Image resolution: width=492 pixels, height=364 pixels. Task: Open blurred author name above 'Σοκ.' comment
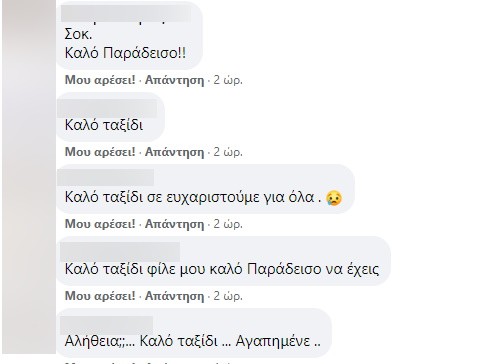coord(127,13)
